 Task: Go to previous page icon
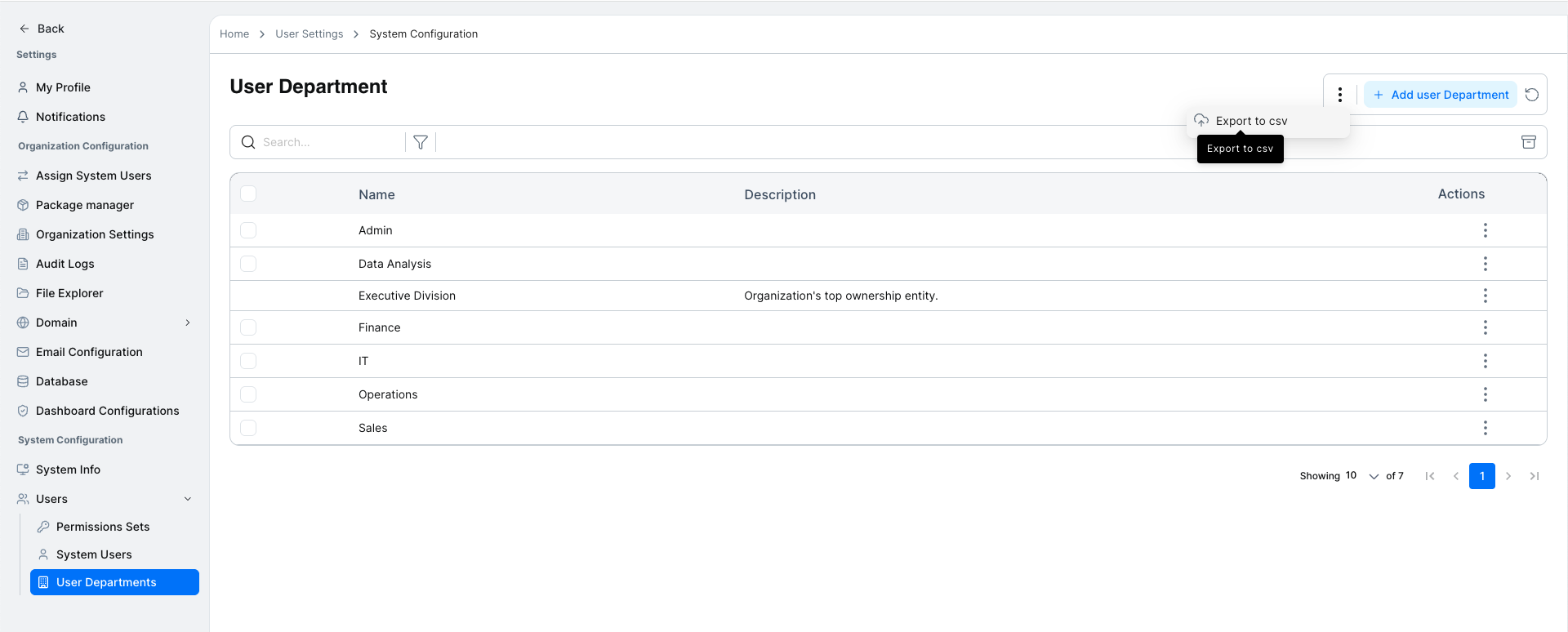tap(1456, 476)
